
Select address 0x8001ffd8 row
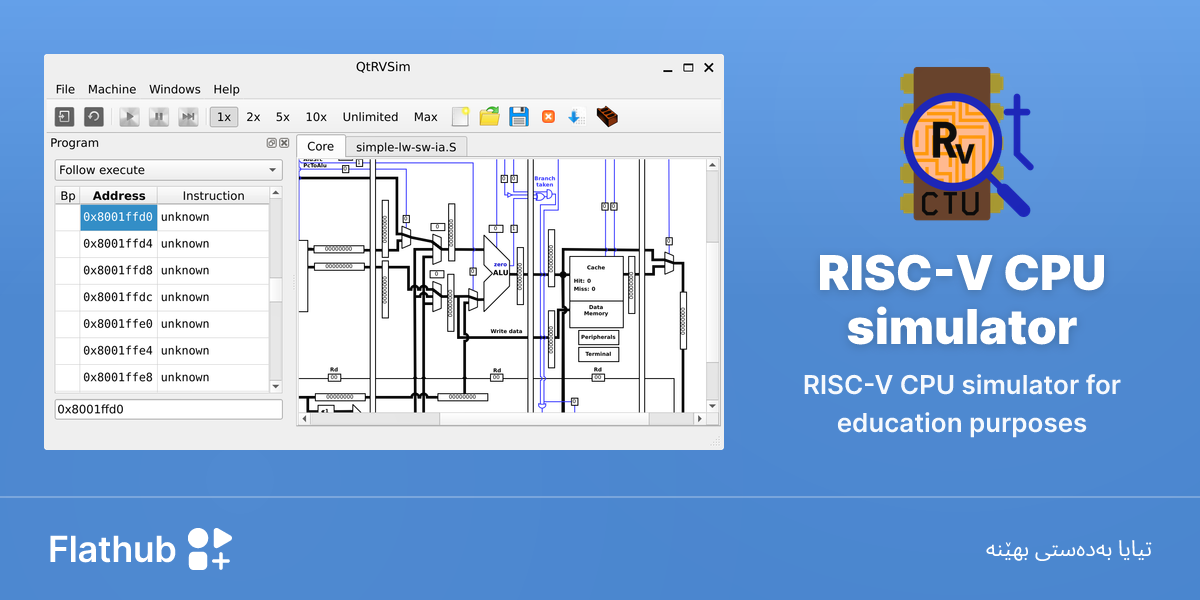[x=162, y=271]
